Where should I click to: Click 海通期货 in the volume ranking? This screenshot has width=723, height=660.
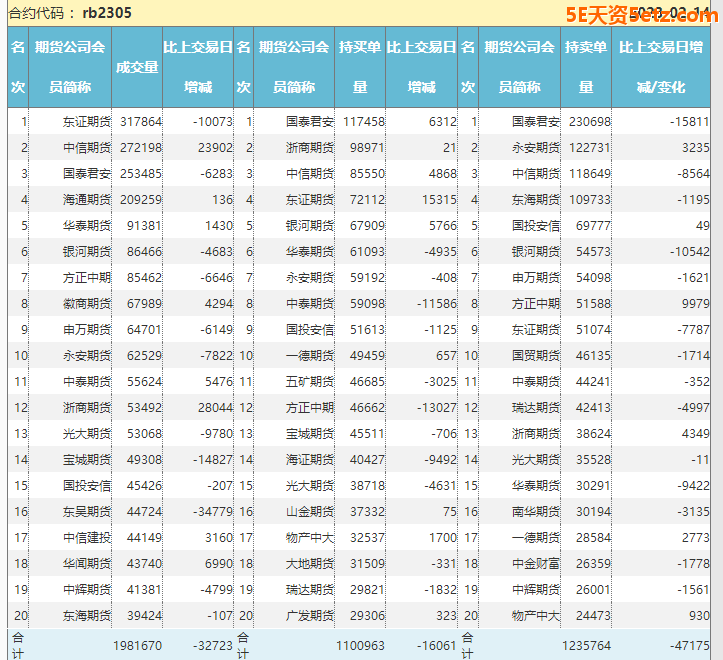coord(87,200)
